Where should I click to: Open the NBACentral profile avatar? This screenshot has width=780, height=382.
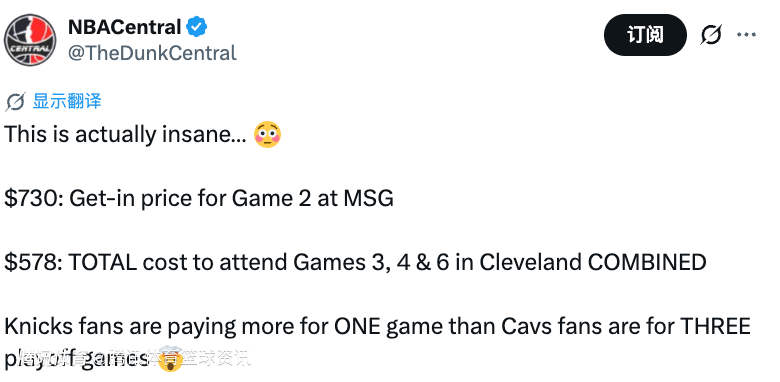click(30, 40)
